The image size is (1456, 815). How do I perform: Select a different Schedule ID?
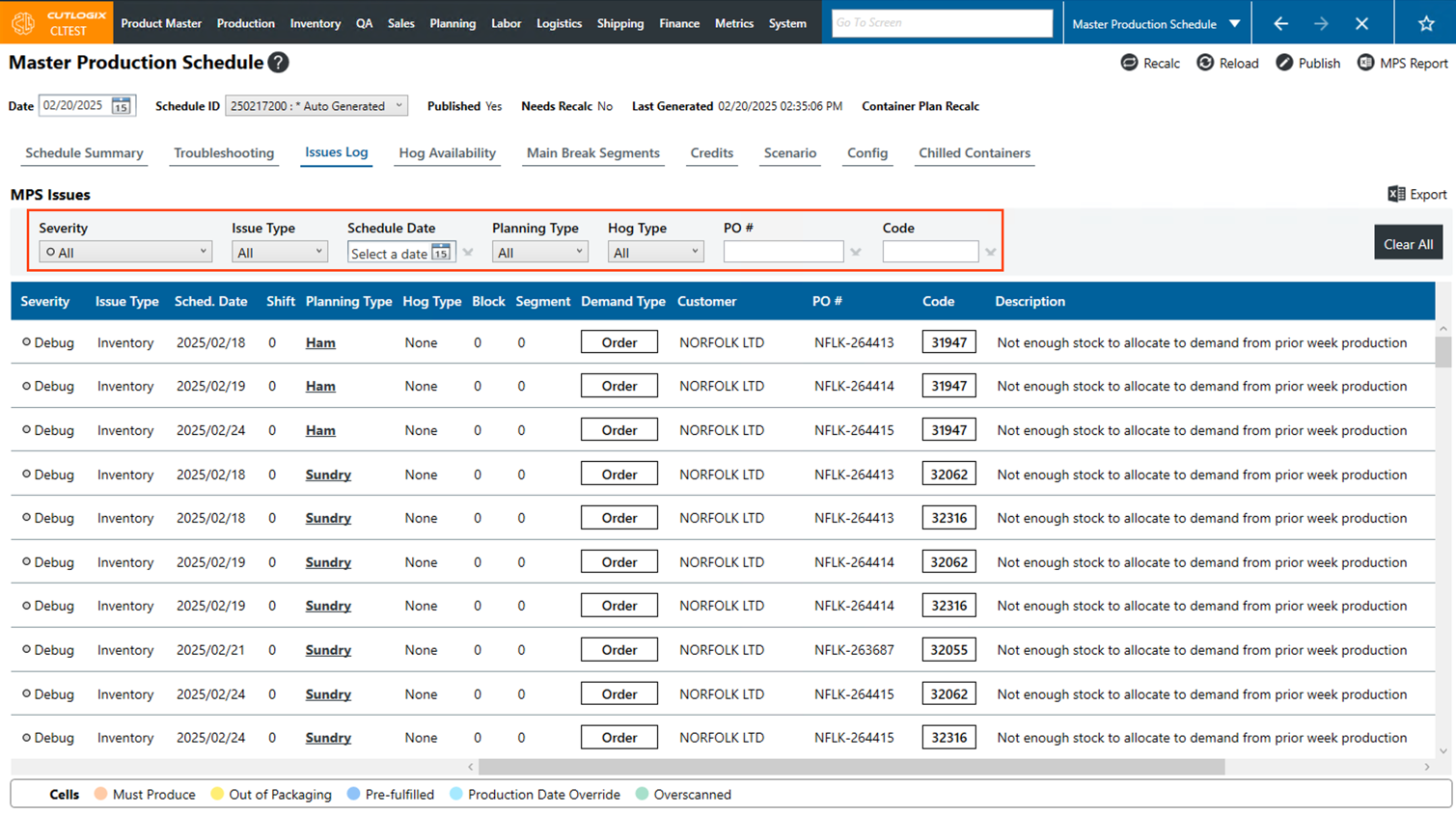pyautogui.click(x=316, y=106)
